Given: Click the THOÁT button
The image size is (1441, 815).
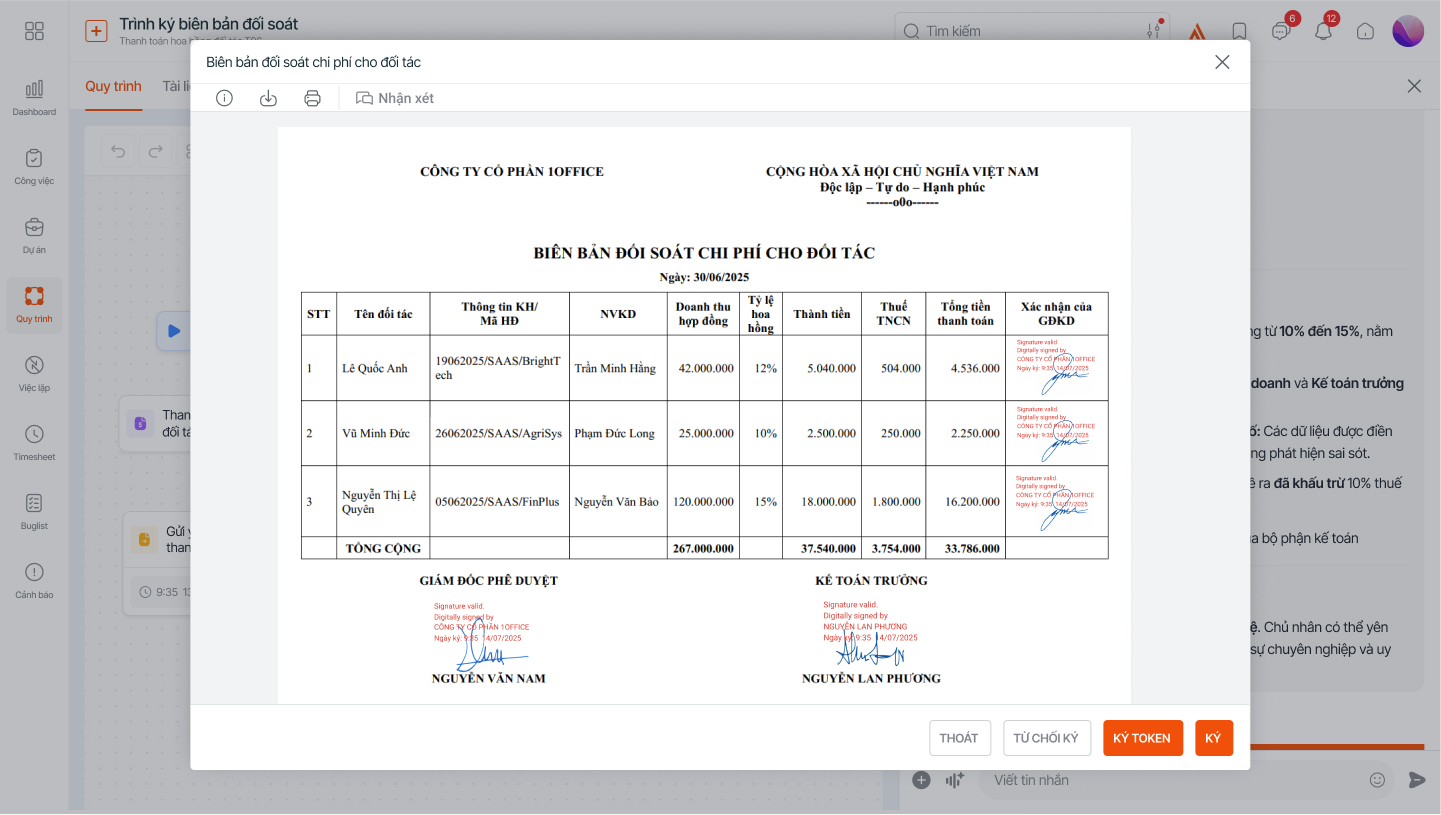Looking at the screenshot, I should [x=959, y=738].
